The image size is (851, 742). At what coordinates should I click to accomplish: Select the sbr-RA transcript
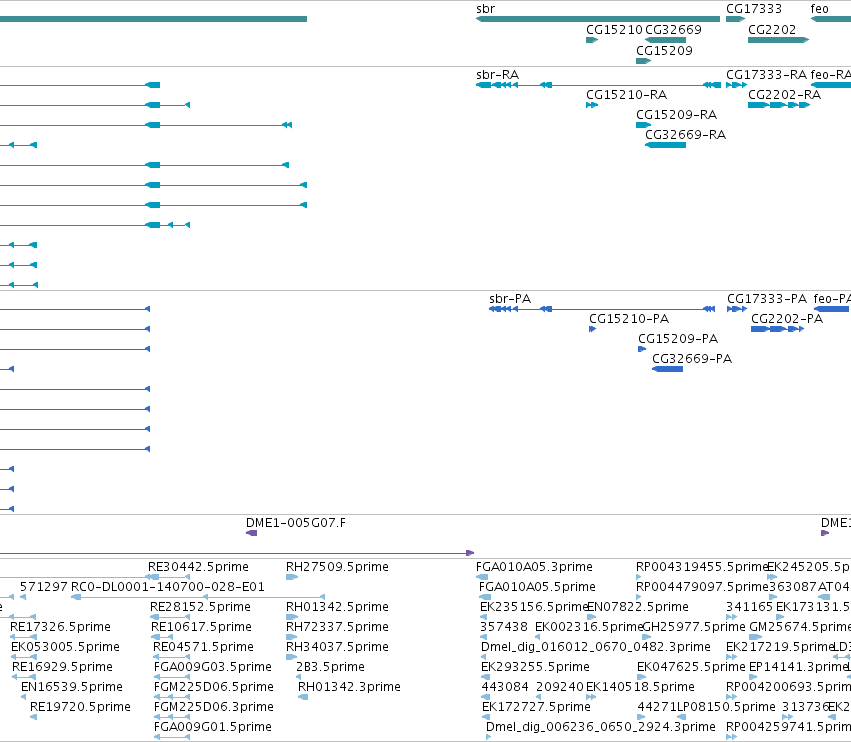coord(599,85)
